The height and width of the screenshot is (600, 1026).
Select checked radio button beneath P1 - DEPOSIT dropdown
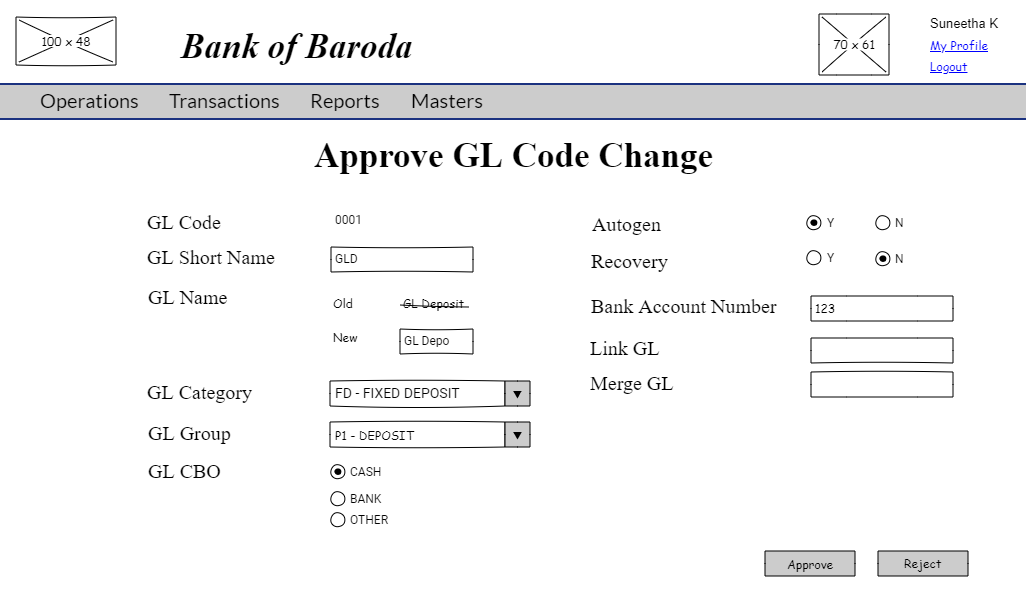pos(338,472)
